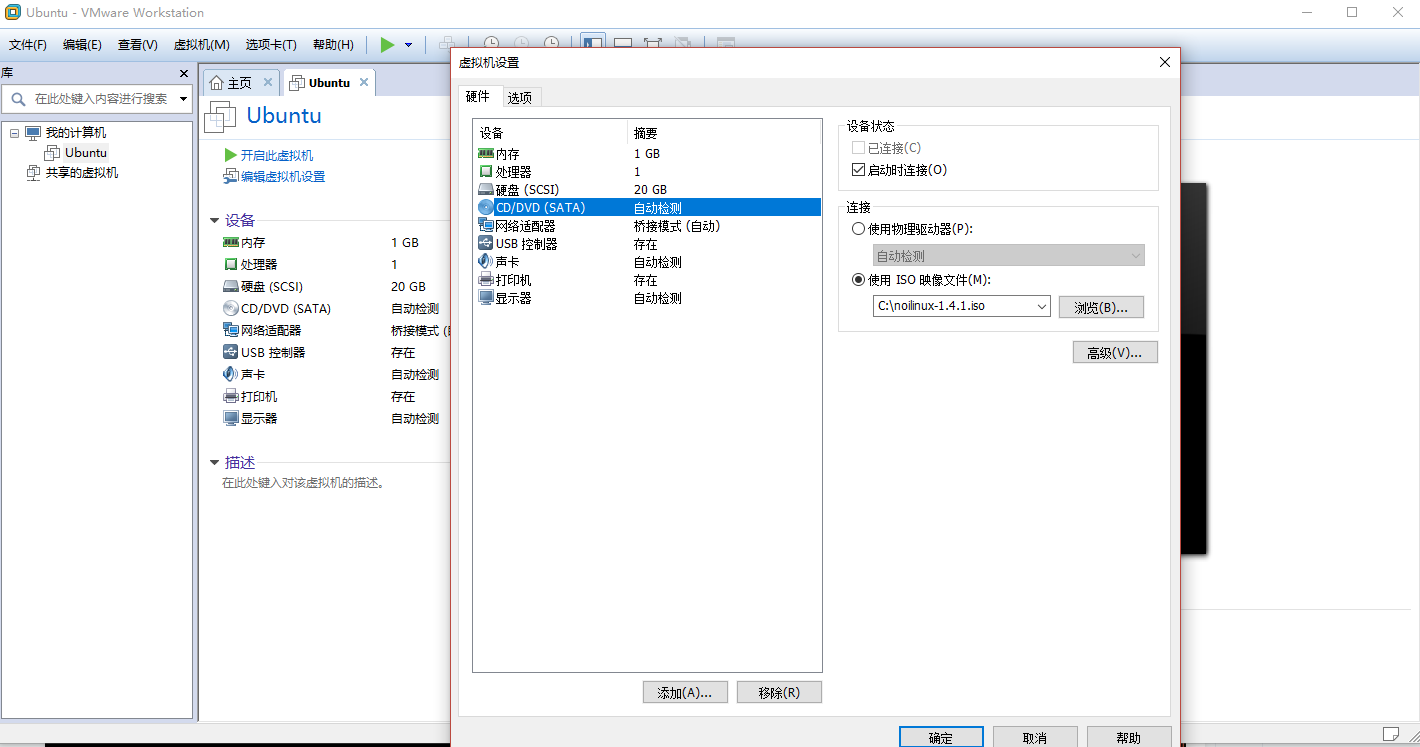Collapse the 设备 section in Ubuntu tab
Viewport: 1420px width, 747px height.
[214, 221]
